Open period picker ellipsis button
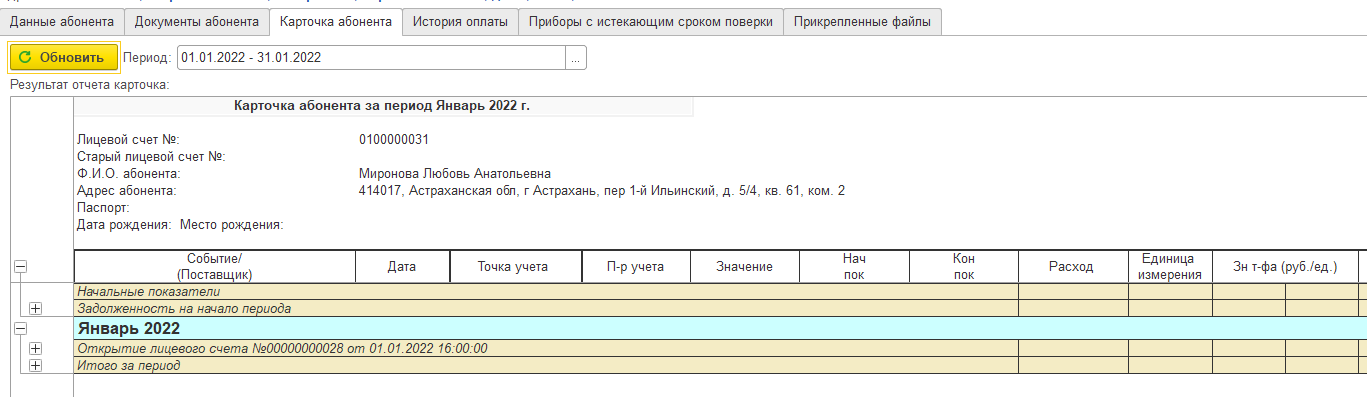 (576, 58)
